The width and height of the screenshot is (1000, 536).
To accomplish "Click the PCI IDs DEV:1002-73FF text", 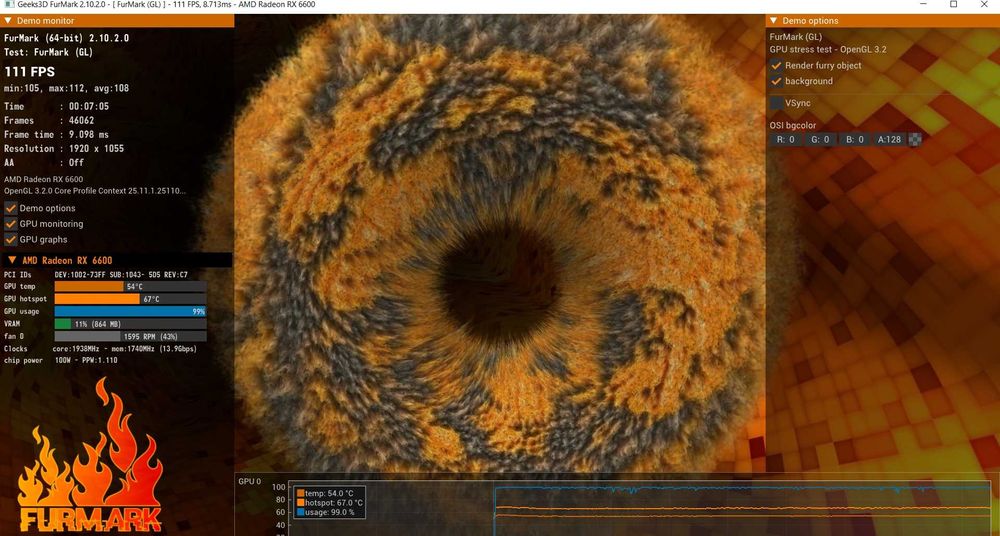I will [x=121, y=275].
